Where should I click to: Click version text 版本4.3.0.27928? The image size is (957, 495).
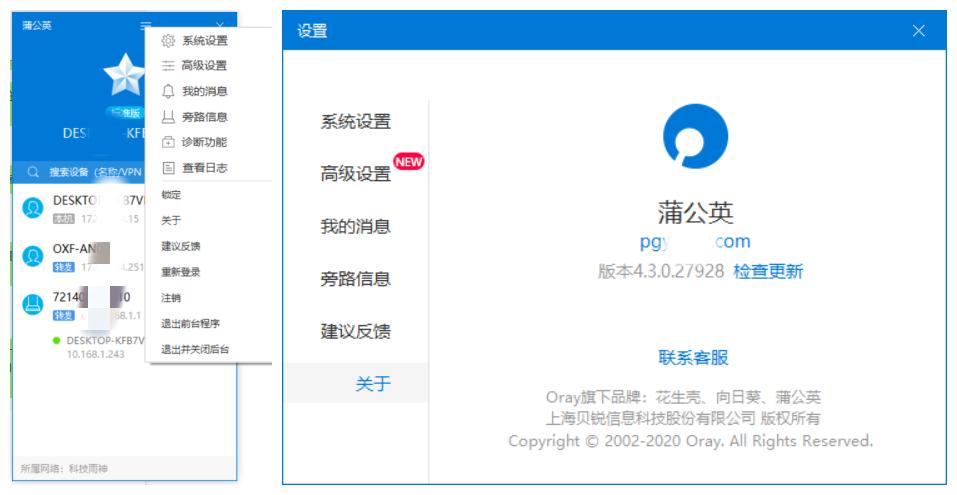[x=660, y=271]
